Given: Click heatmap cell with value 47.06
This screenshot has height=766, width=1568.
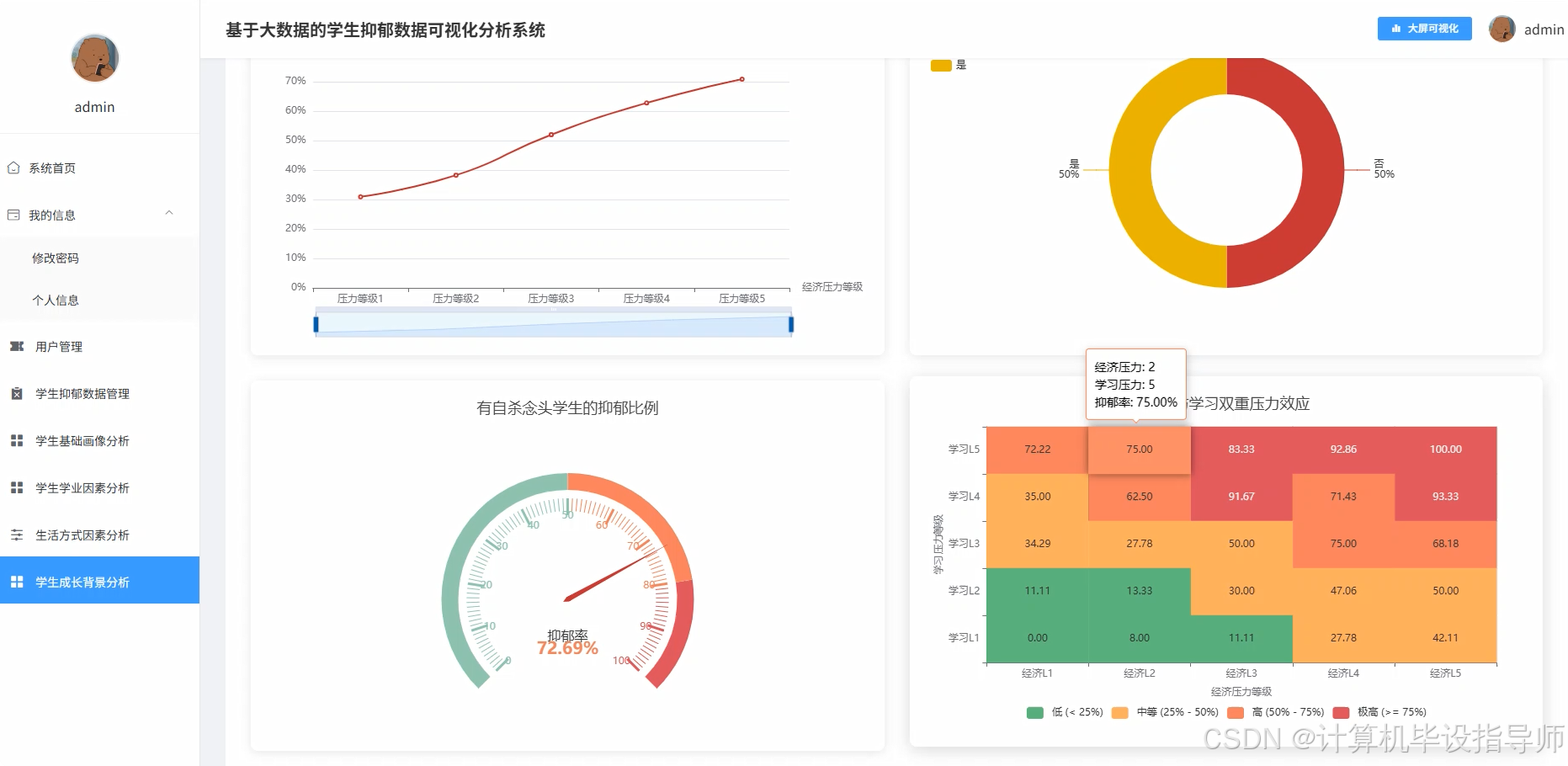Looking at the screenshot, I should click(1343, 591).
